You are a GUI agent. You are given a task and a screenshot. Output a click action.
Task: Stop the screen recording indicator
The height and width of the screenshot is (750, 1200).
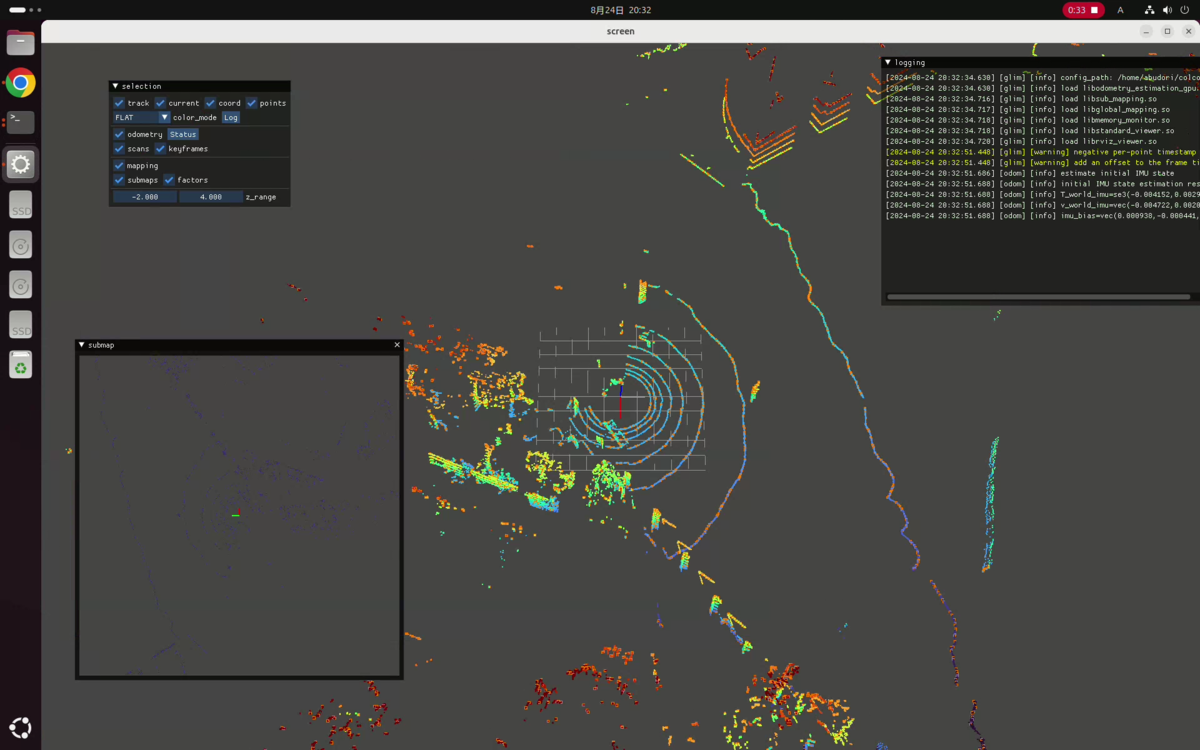tap(1082, 10)
